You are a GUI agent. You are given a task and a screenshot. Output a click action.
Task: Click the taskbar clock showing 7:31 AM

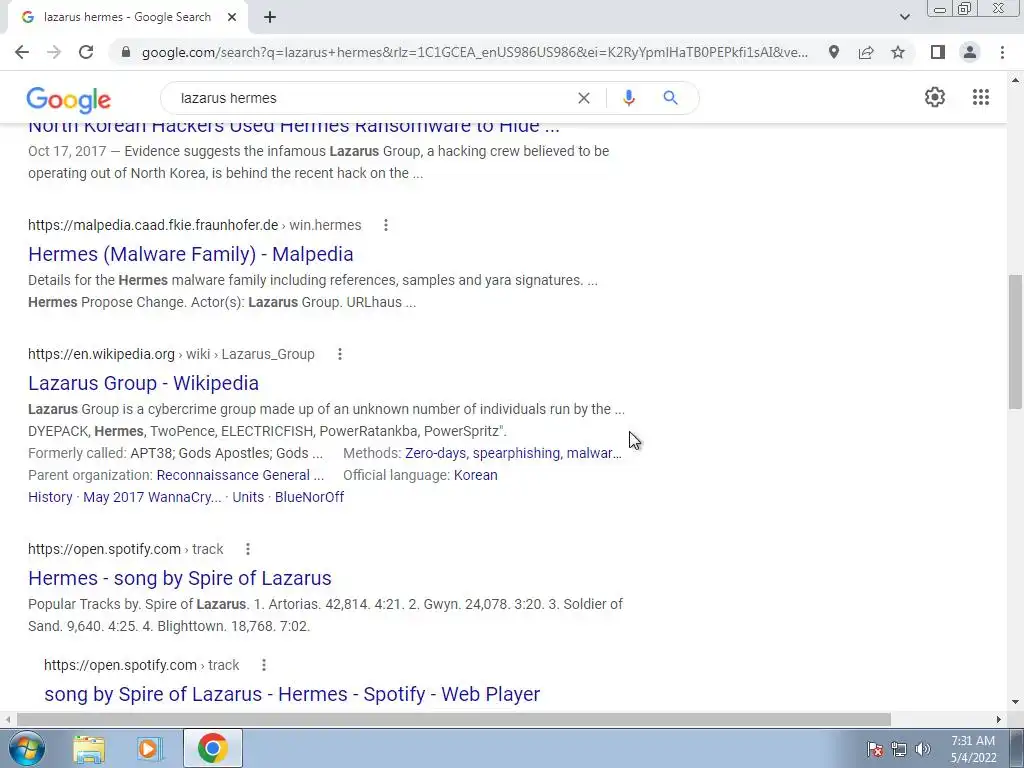973,749
